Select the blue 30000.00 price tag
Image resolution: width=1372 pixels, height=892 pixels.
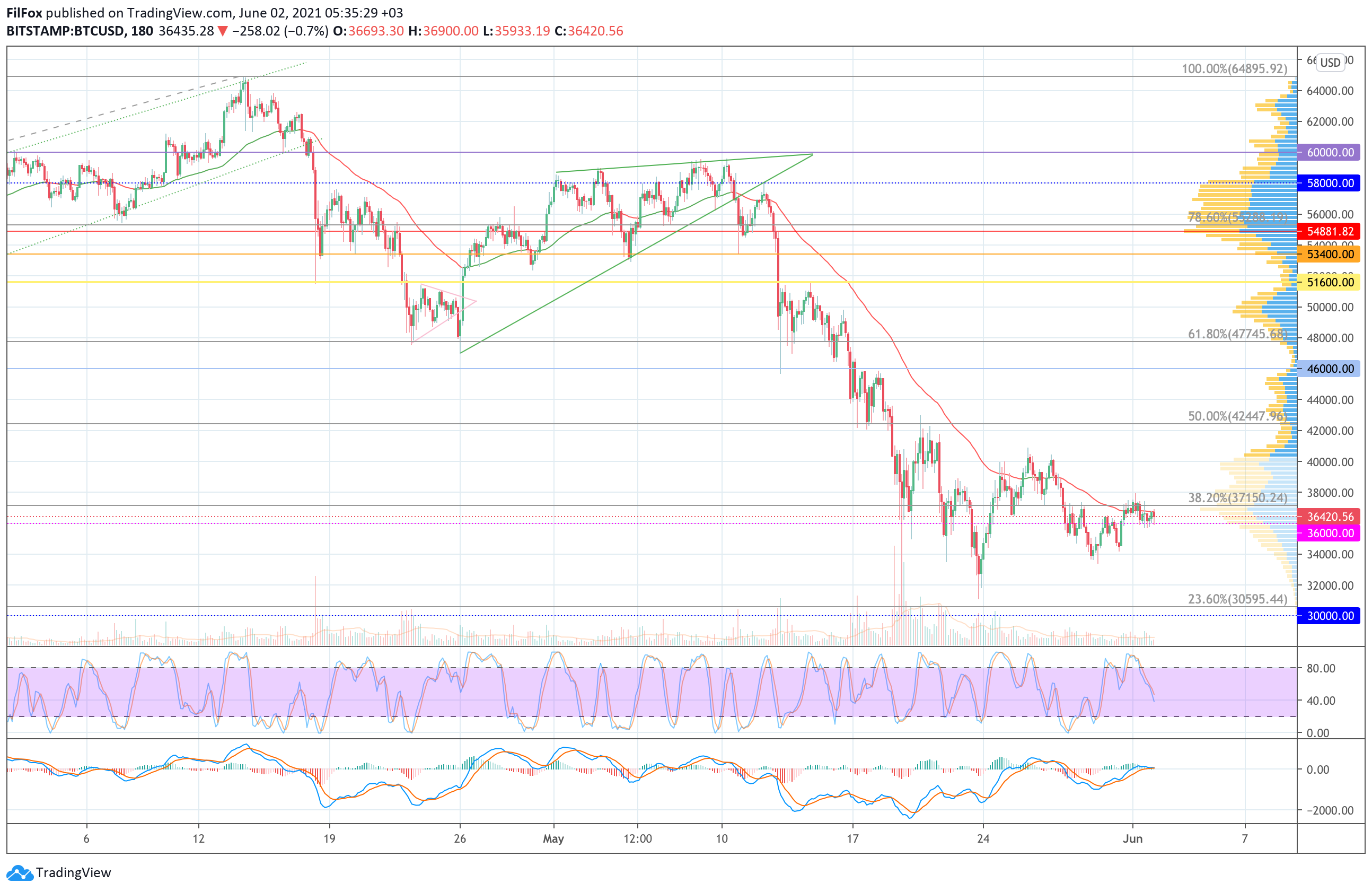[x=1329, y=616]
